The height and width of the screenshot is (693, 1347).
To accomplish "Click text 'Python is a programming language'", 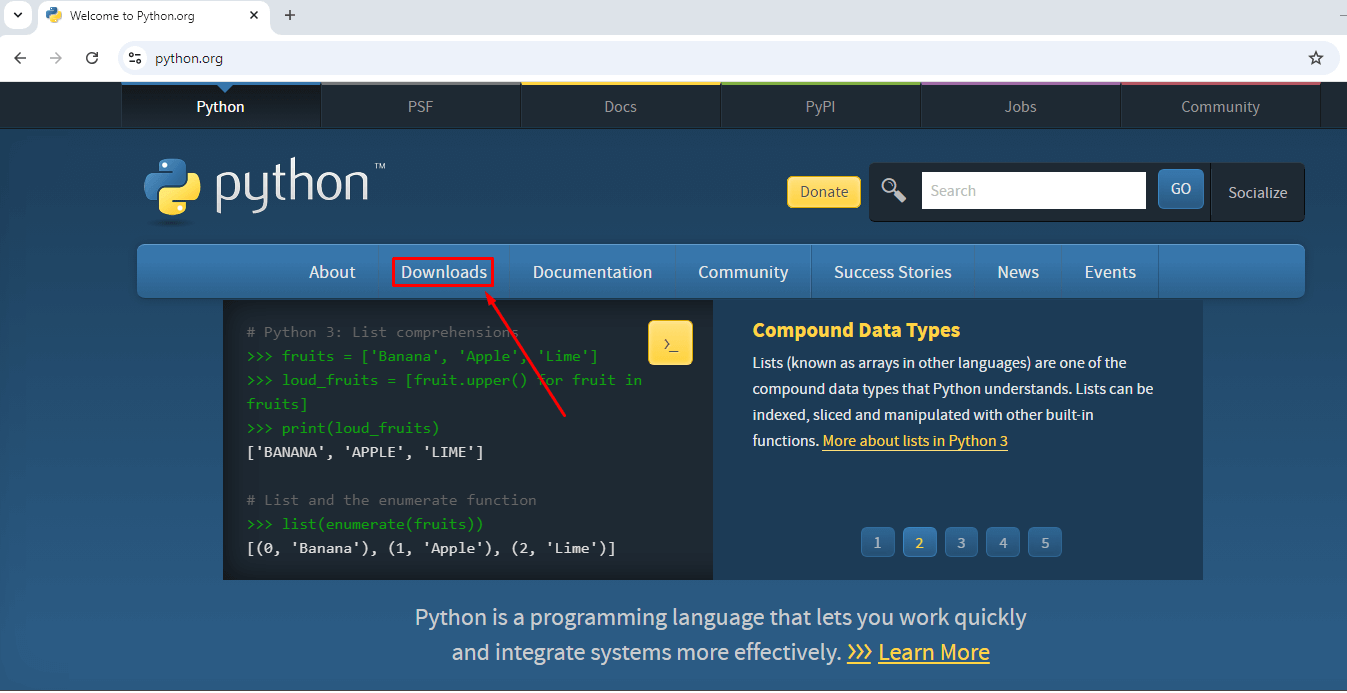I will tap(588, 617).
